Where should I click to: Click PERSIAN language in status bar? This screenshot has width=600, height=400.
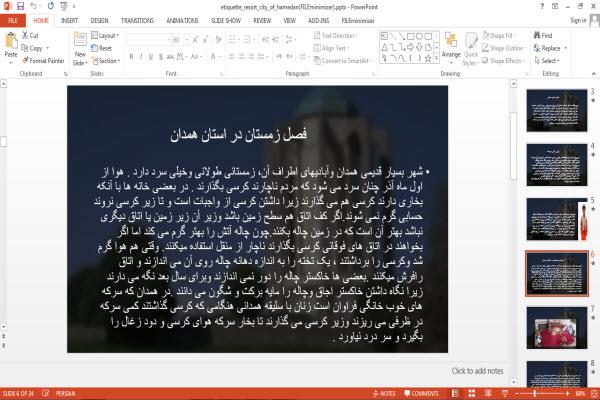tap(65, 393)
